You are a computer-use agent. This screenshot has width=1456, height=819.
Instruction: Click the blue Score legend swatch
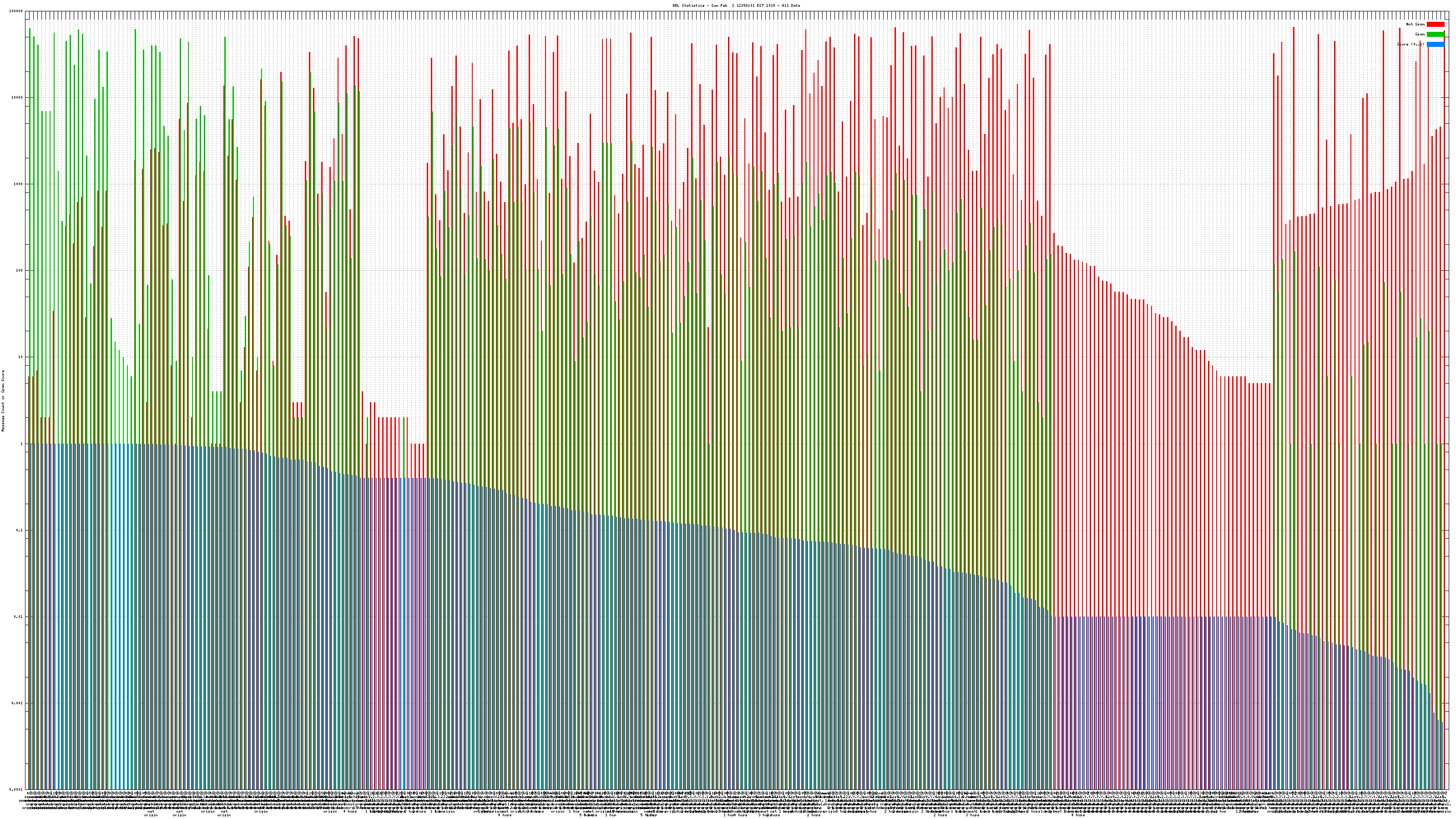1435,44
